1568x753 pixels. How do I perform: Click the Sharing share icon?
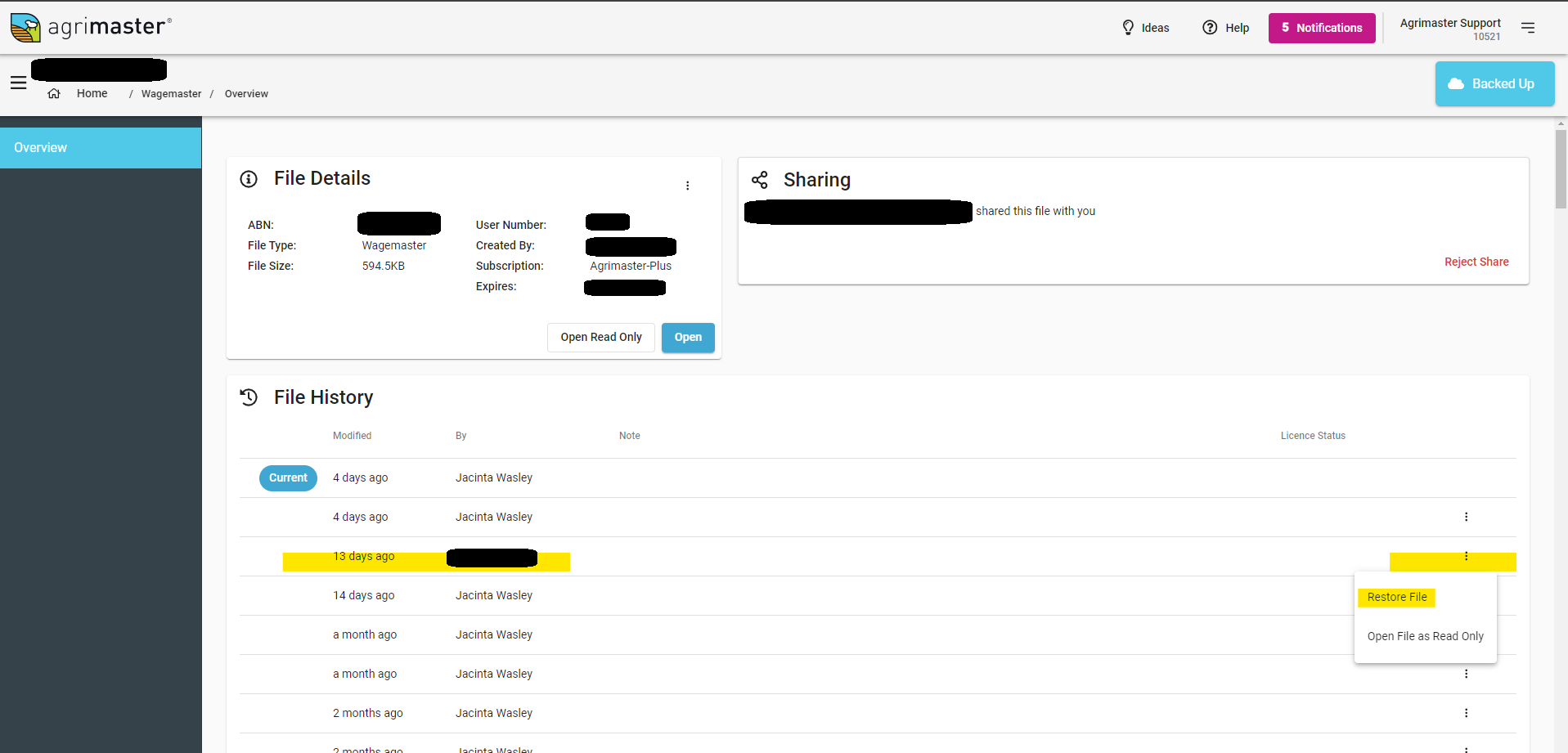760,180
